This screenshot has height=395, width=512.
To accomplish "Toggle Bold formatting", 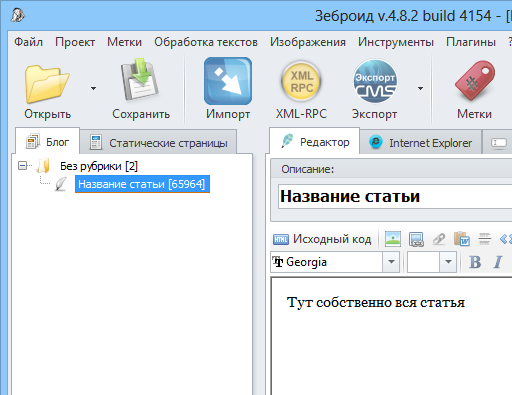I will [x=475, y=262].
